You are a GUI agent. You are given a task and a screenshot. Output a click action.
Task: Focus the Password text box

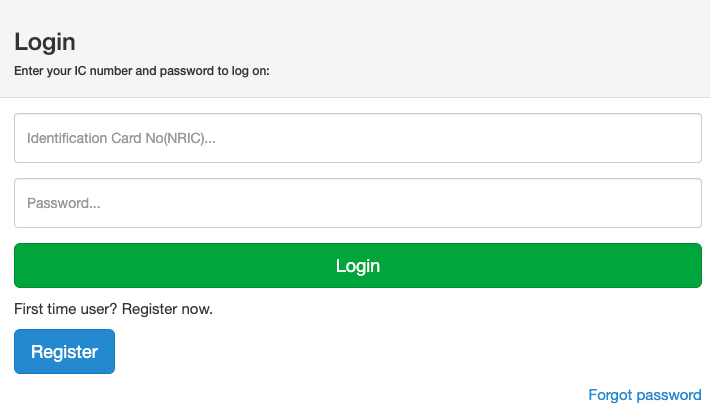coord(357,203)
